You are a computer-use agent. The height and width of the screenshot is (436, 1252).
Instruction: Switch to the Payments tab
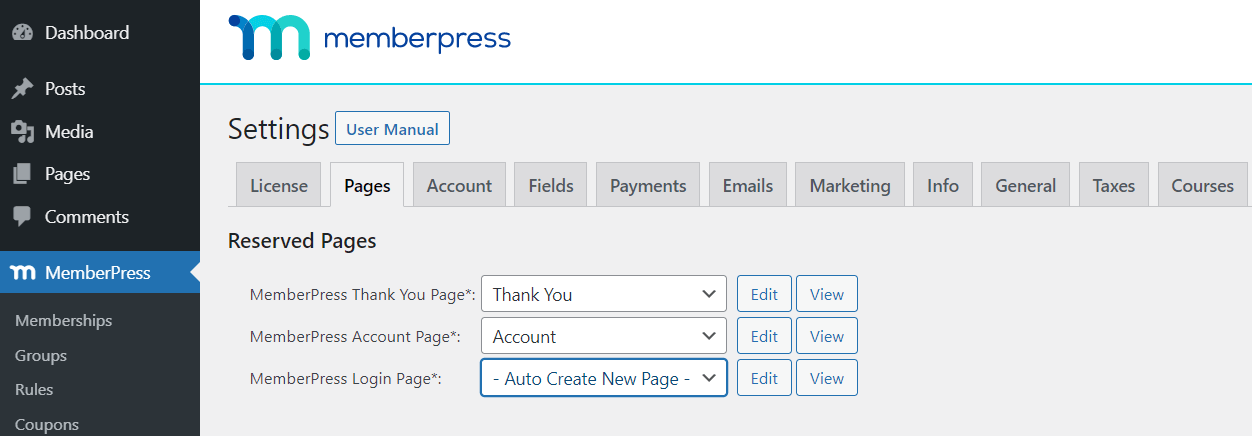tap(648, 185)
